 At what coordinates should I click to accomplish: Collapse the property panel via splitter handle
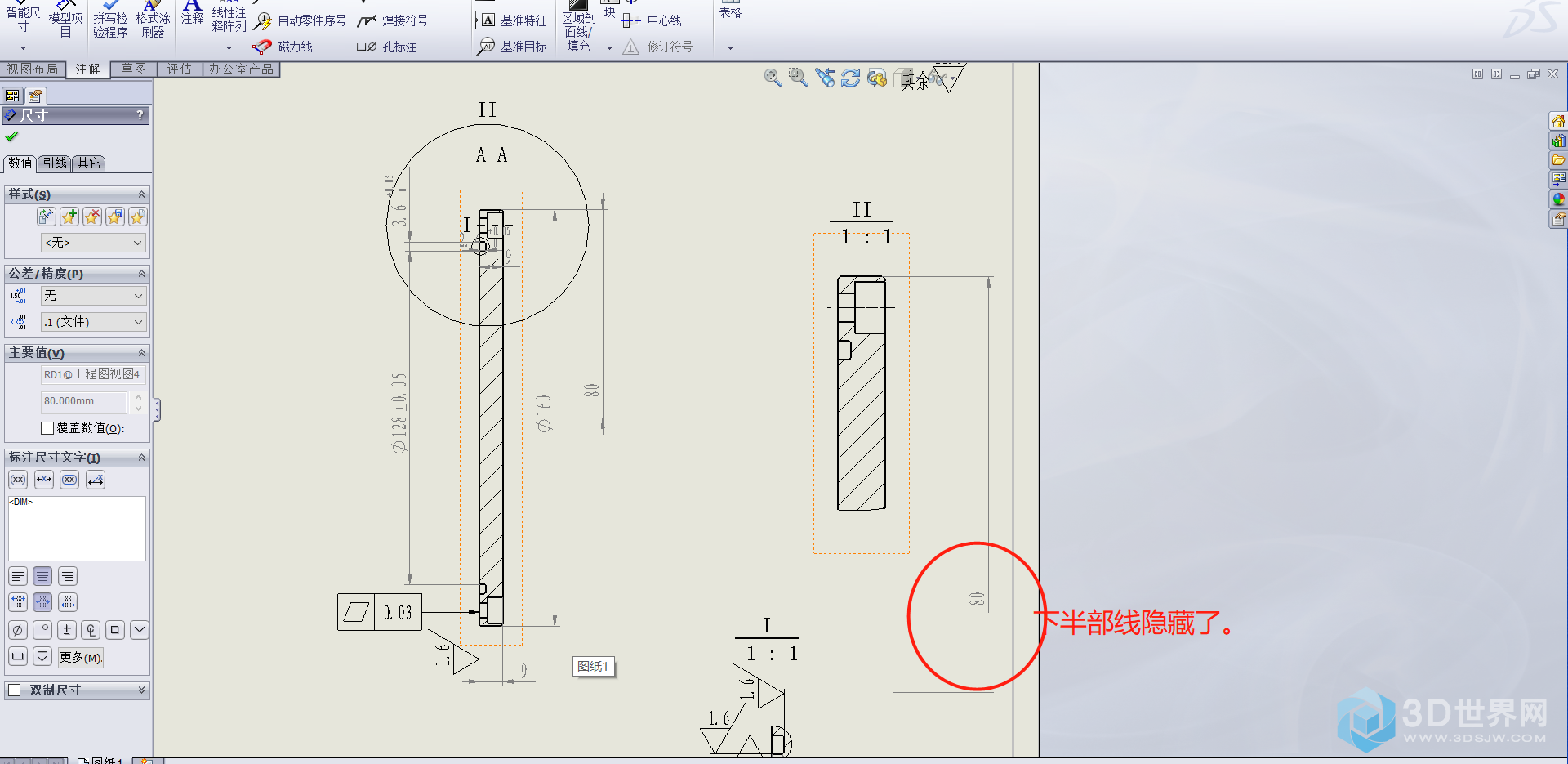157,410
